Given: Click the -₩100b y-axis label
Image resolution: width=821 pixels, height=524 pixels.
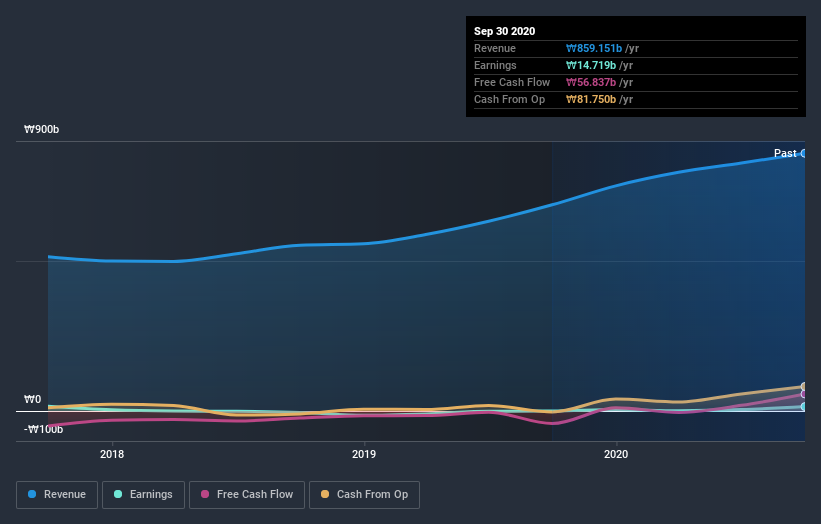Looking at the screenshot, I should point(43,429).
